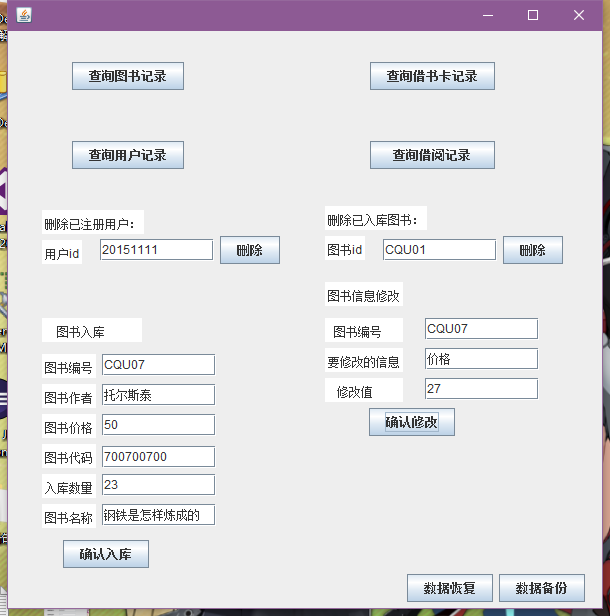Click the 确认入库 button
Viewport: 610px width, 616px height.
[x=106, y=554]
